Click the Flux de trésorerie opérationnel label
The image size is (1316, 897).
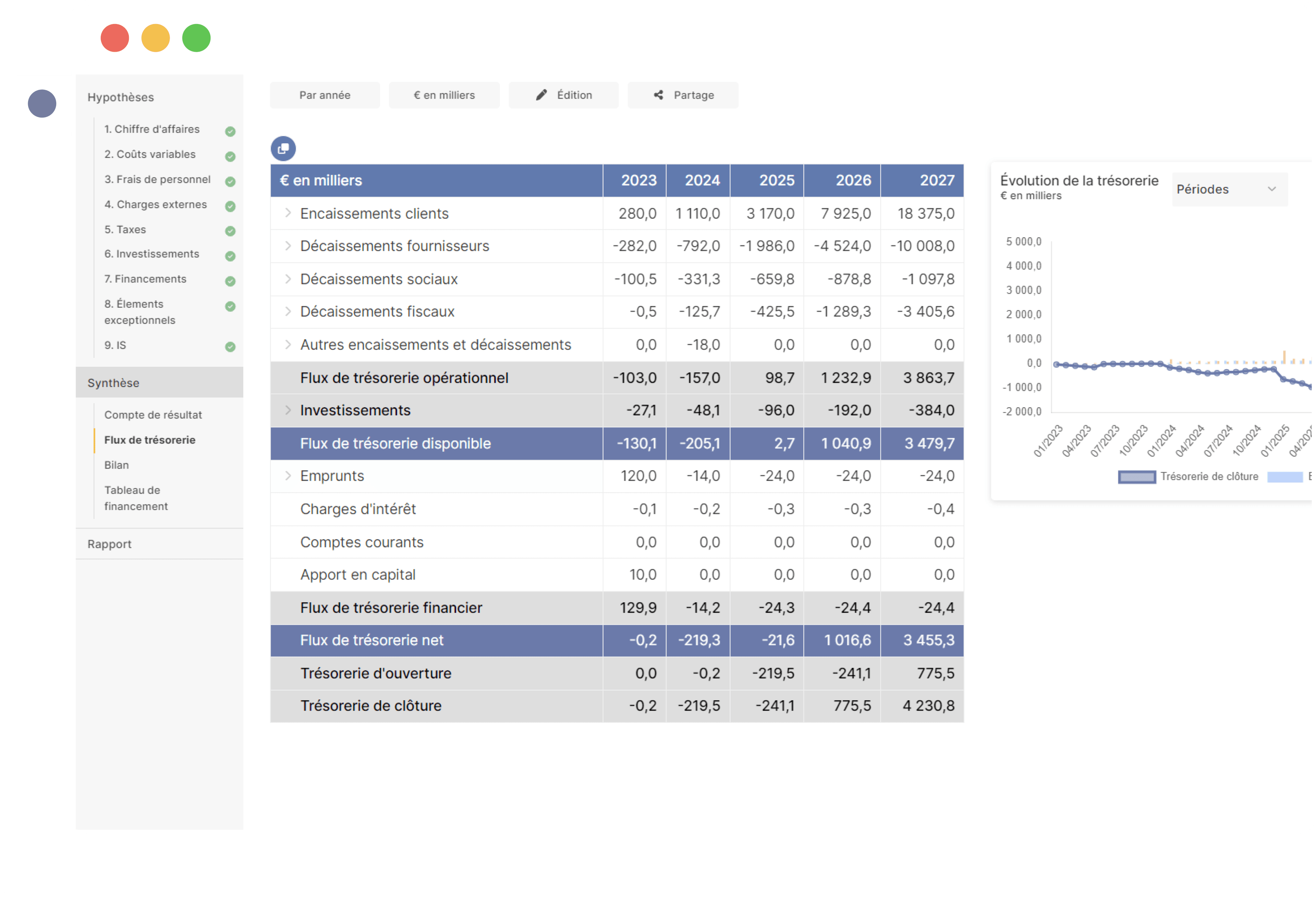(x=404, y=378)
